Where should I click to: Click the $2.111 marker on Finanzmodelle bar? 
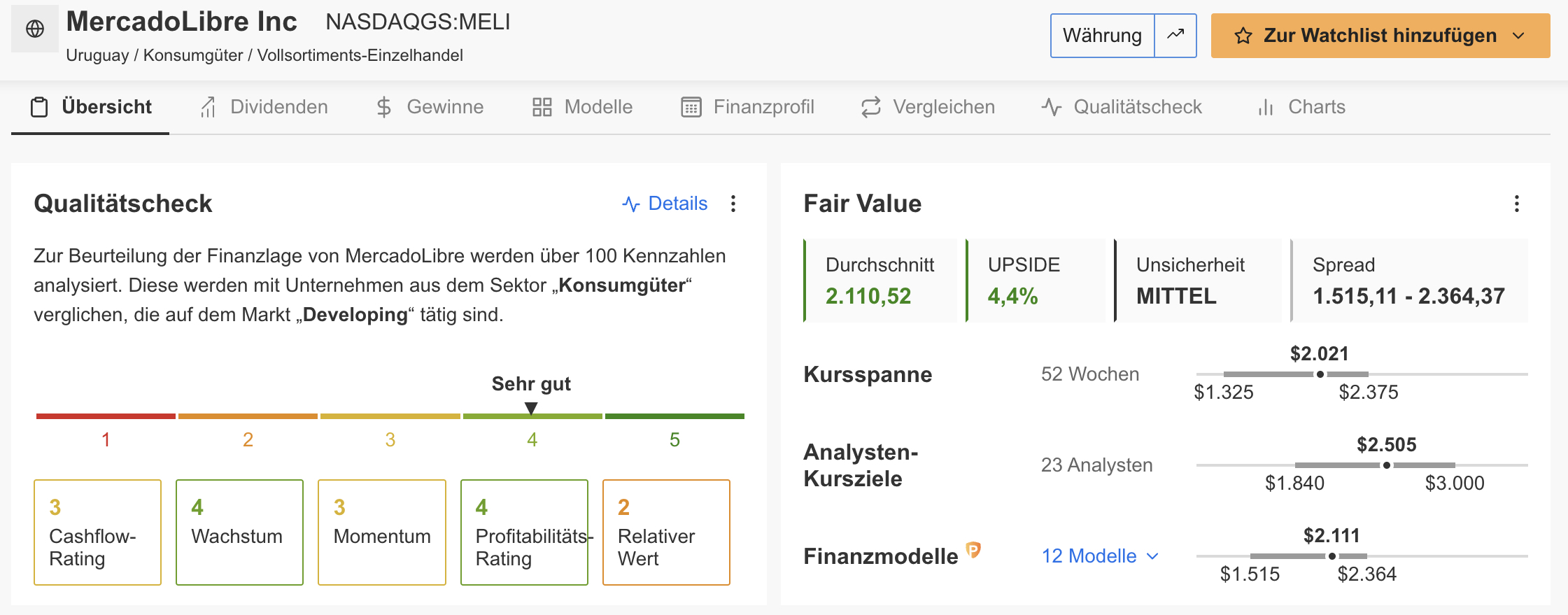point(1332,556)
